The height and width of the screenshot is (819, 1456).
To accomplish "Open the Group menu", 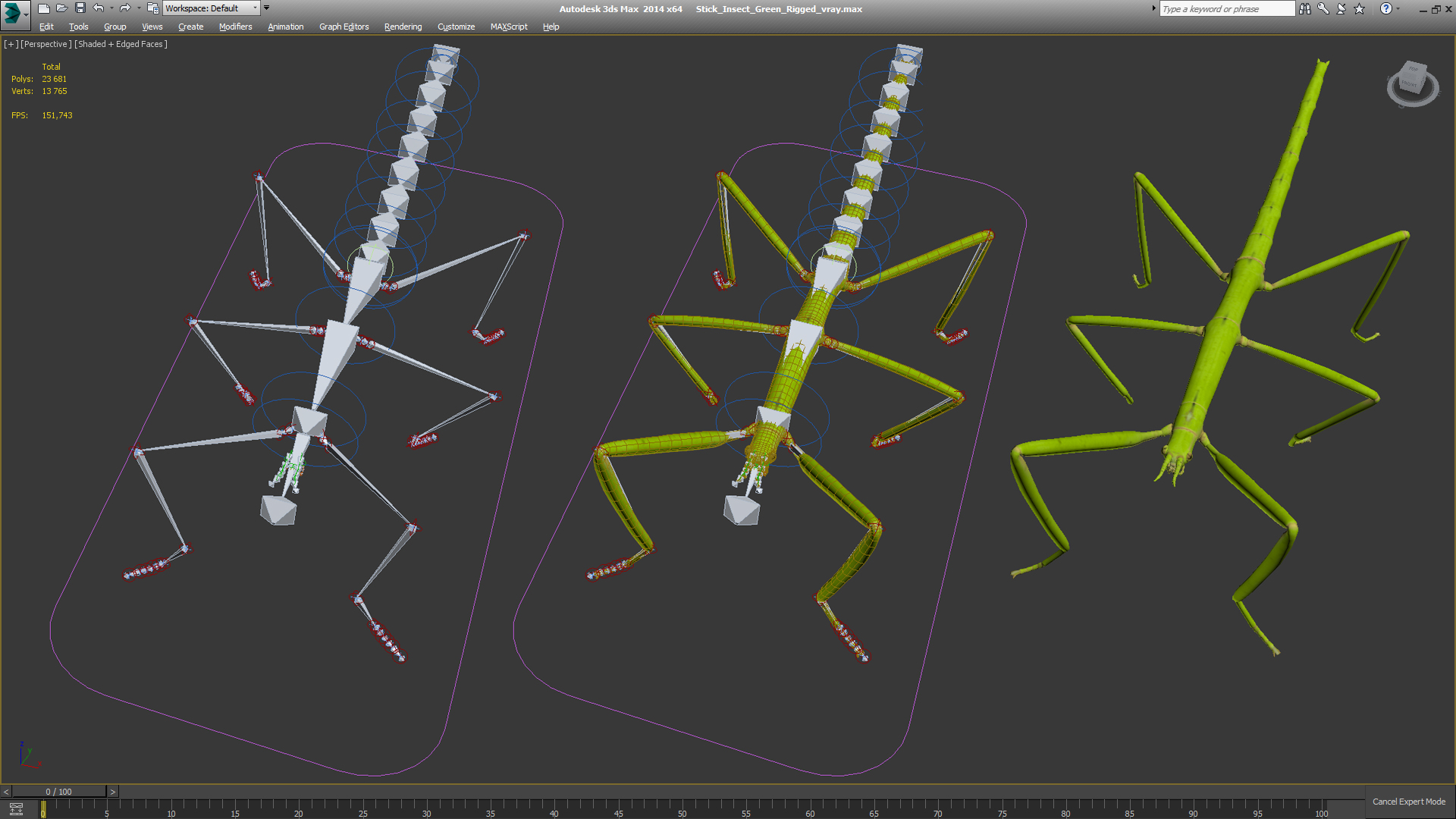I will coord(115,27).
